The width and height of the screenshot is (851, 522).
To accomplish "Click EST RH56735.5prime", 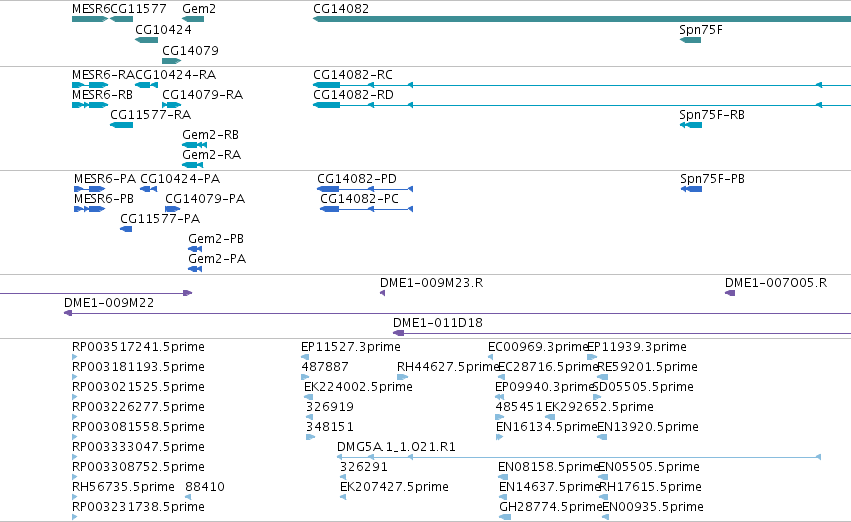I will pyautogui.click(x=123, y=487).
